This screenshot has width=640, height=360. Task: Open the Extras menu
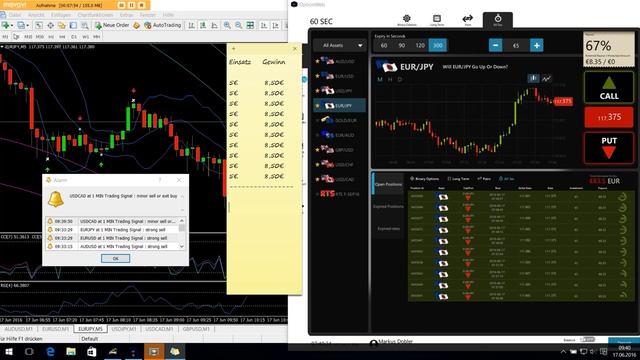pyautogui.click(x=126, y=15)
